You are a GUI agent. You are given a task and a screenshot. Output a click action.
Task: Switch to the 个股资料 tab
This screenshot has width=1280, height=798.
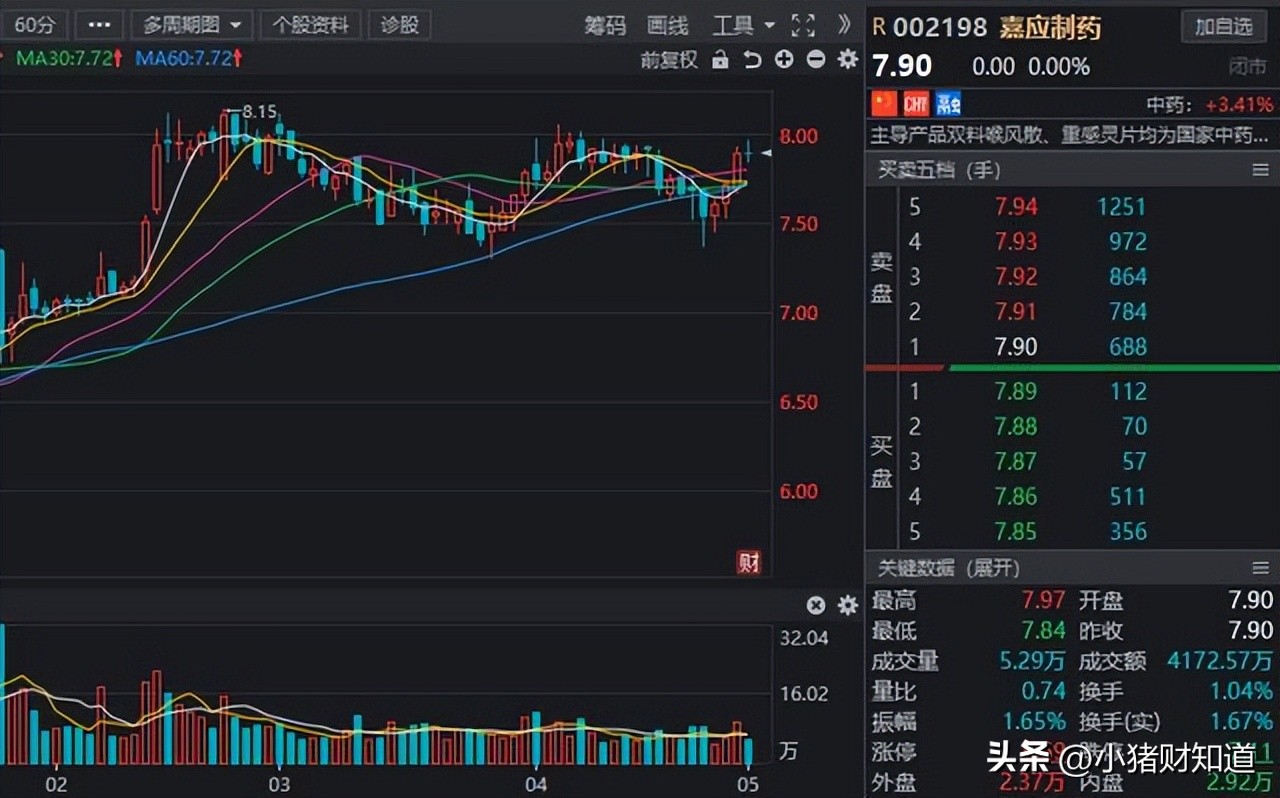(310, 24)
